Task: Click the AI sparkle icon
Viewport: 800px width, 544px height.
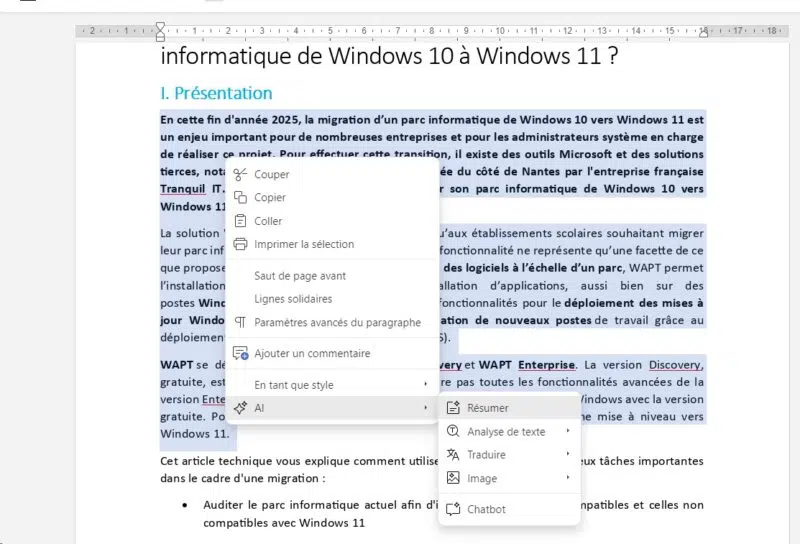Action: tap(240, 408)
